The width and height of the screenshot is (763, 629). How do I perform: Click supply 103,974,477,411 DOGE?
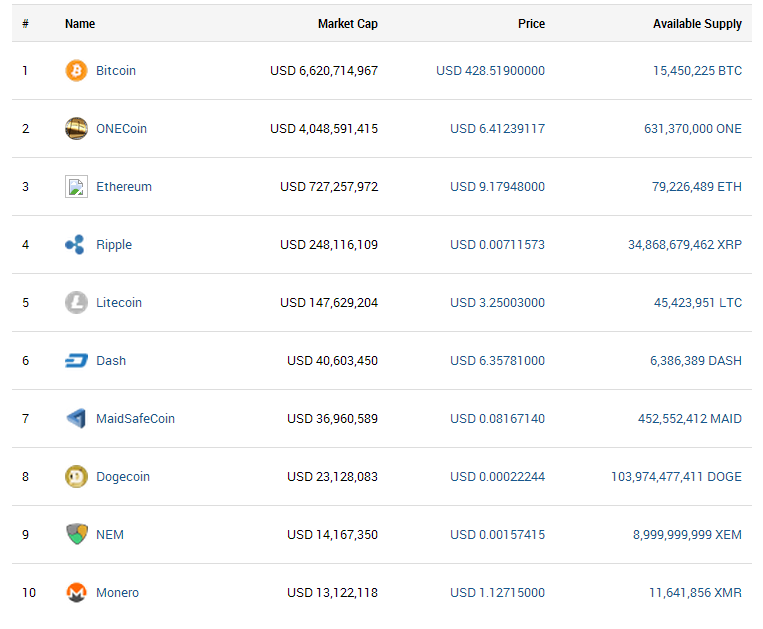tap(676, 476)
